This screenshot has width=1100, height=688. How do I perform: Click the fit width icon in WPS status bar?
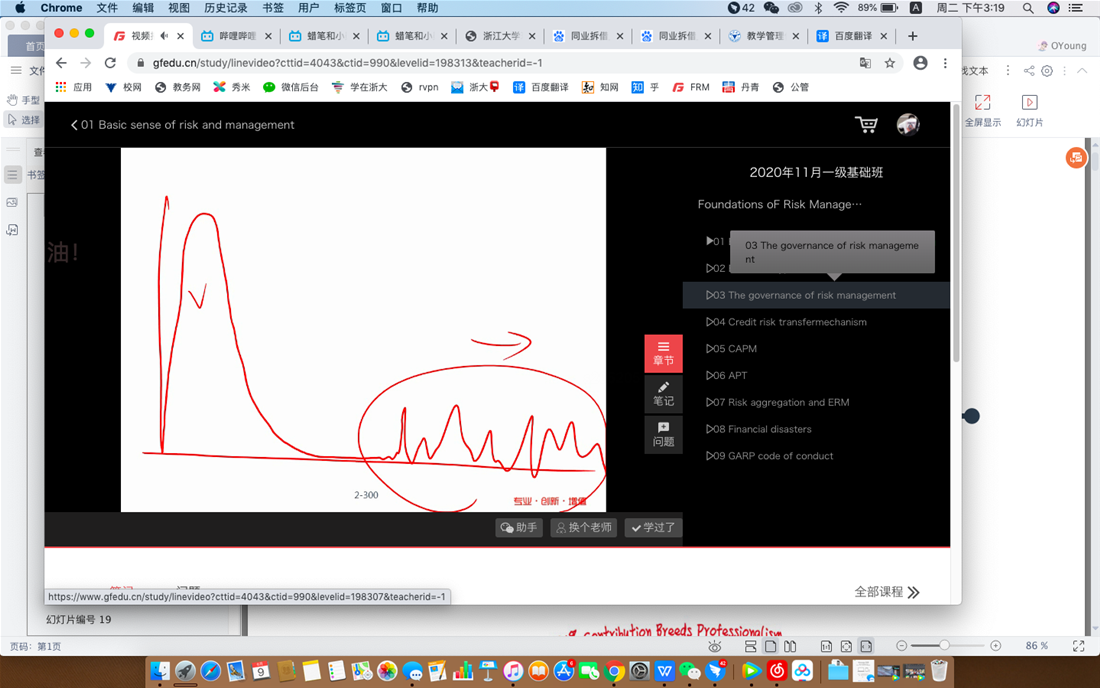866,646
